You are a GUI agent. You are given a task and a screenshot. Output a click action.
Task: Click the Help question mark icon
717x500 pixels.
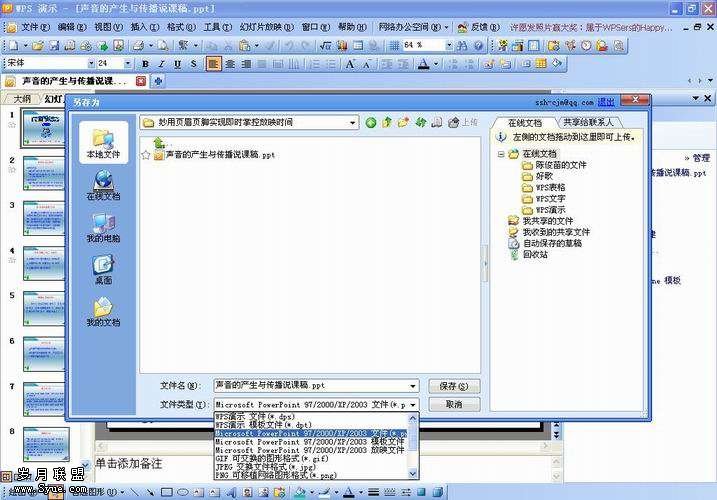[478, 45]
